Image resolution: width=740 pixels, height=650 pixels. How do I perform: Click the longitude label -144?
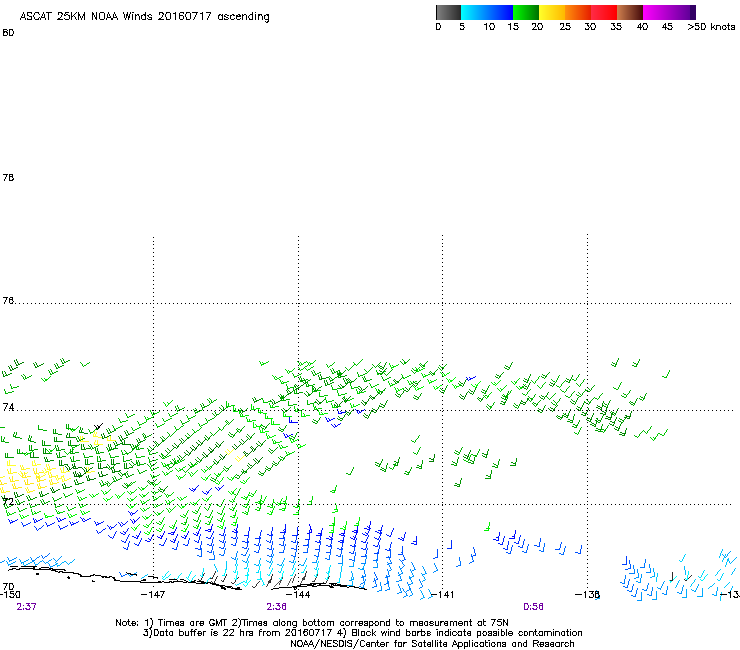pyautogui.click(x=298, y=595)
